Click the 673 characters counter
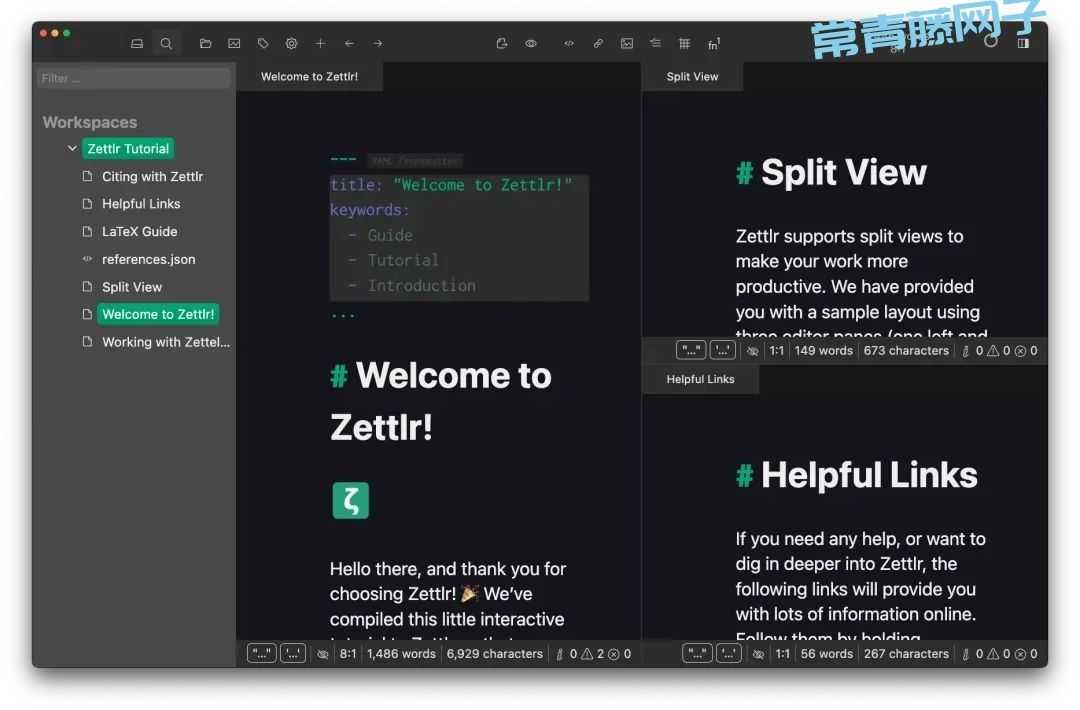 coord(906,351)
